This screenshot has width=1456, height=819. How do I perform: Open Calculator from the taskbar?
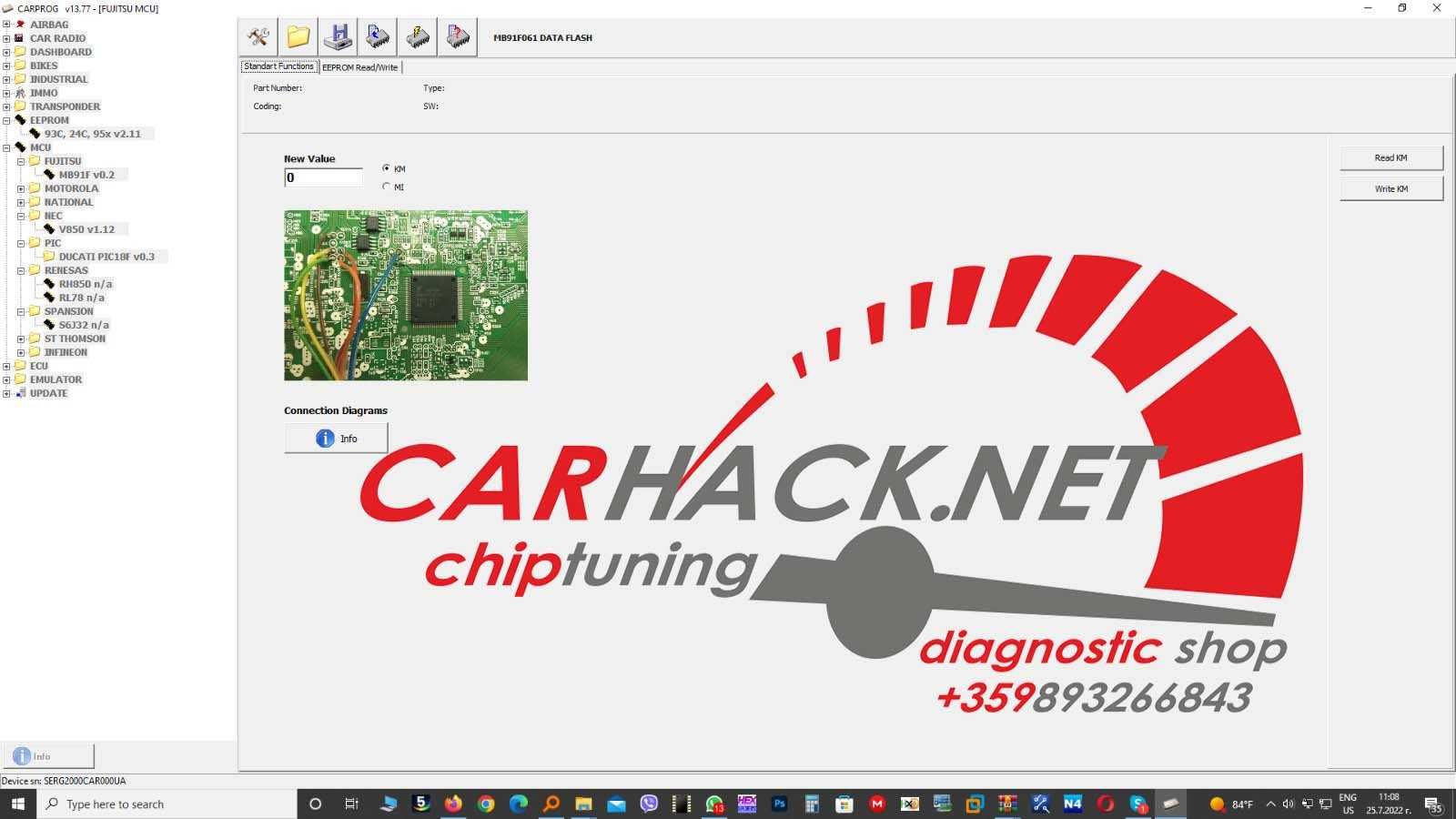tap(812, 804)
